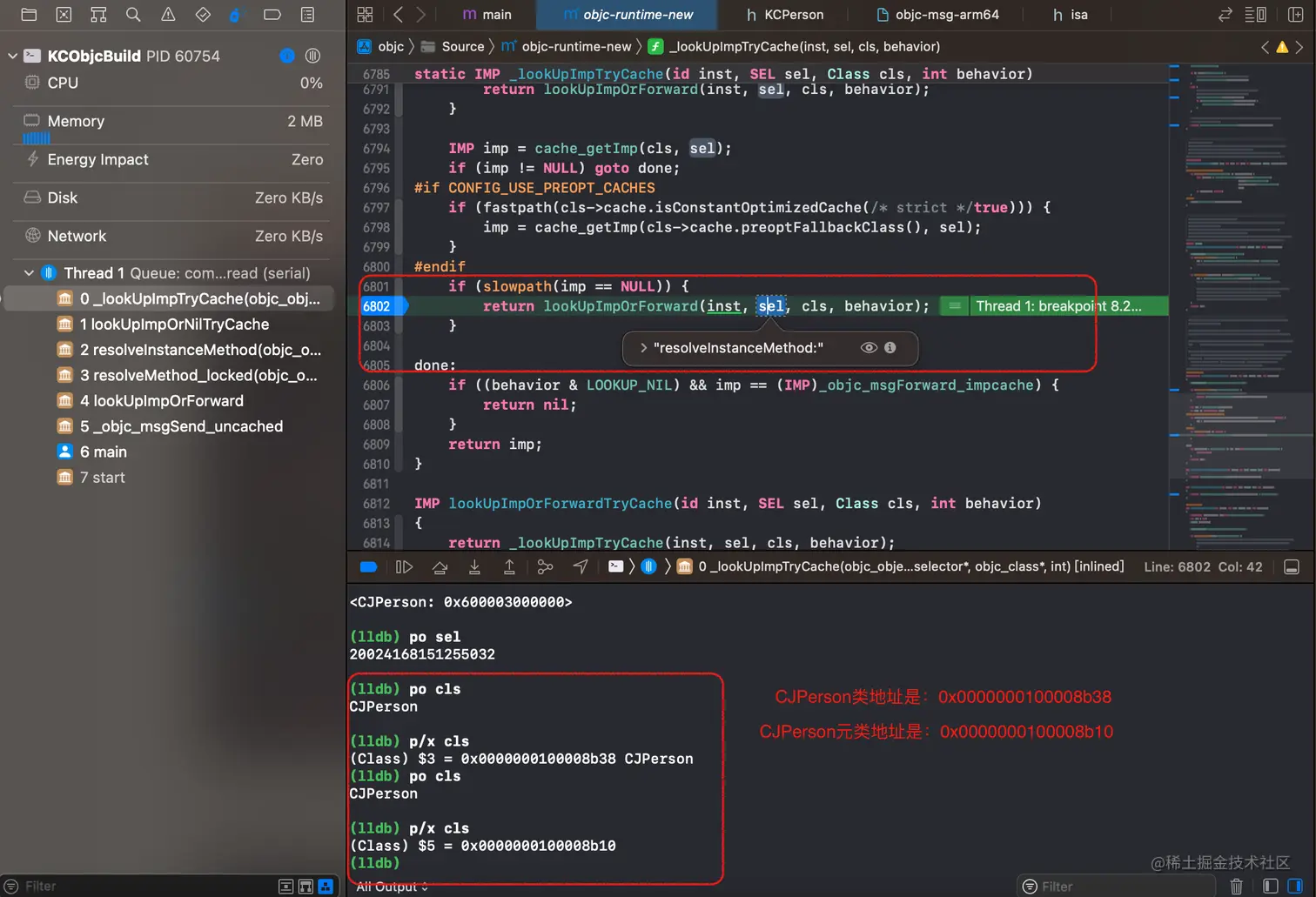Viewport: 1316px width, 897px height.
Task: Open the Symbol navigator
Action: pos(98,14)
